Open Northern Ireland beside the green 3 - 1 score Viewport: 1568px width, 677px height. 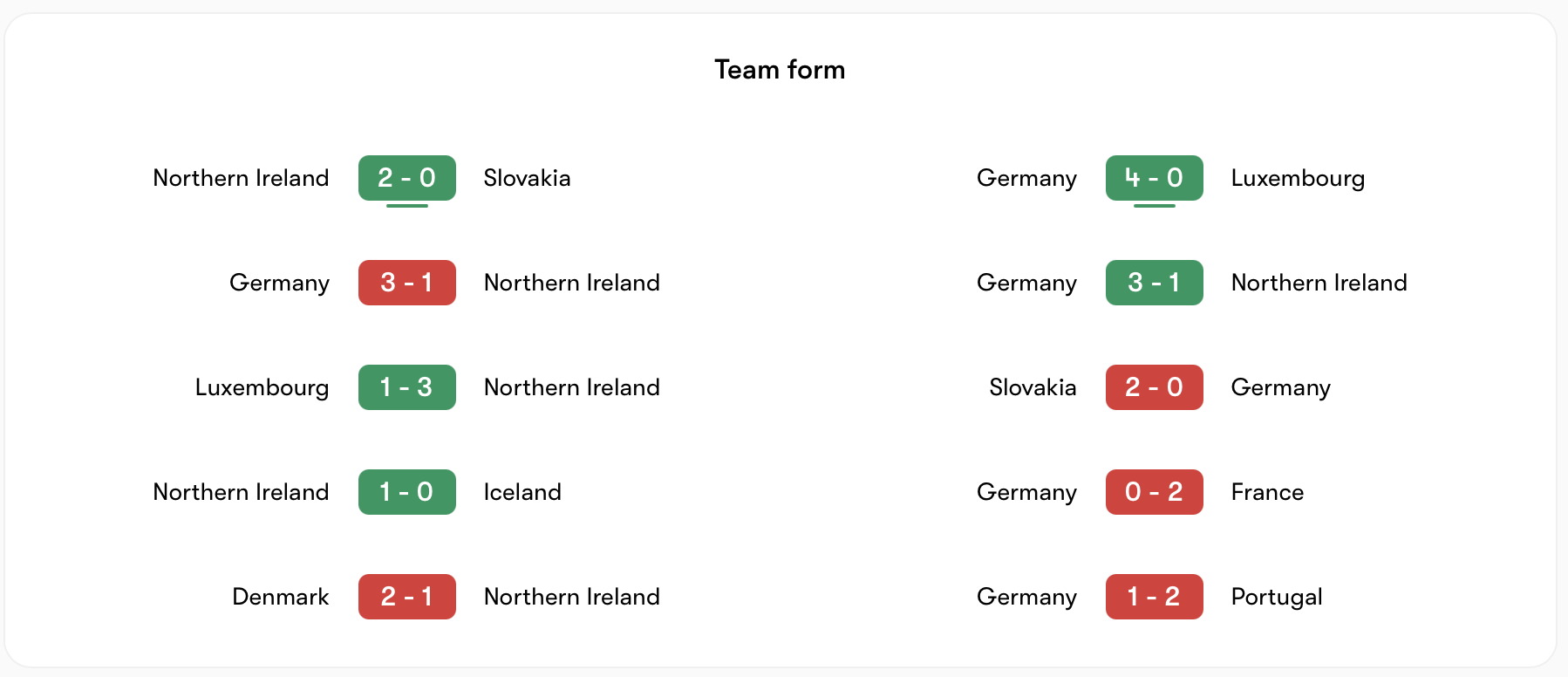(x=1319, y=283)
